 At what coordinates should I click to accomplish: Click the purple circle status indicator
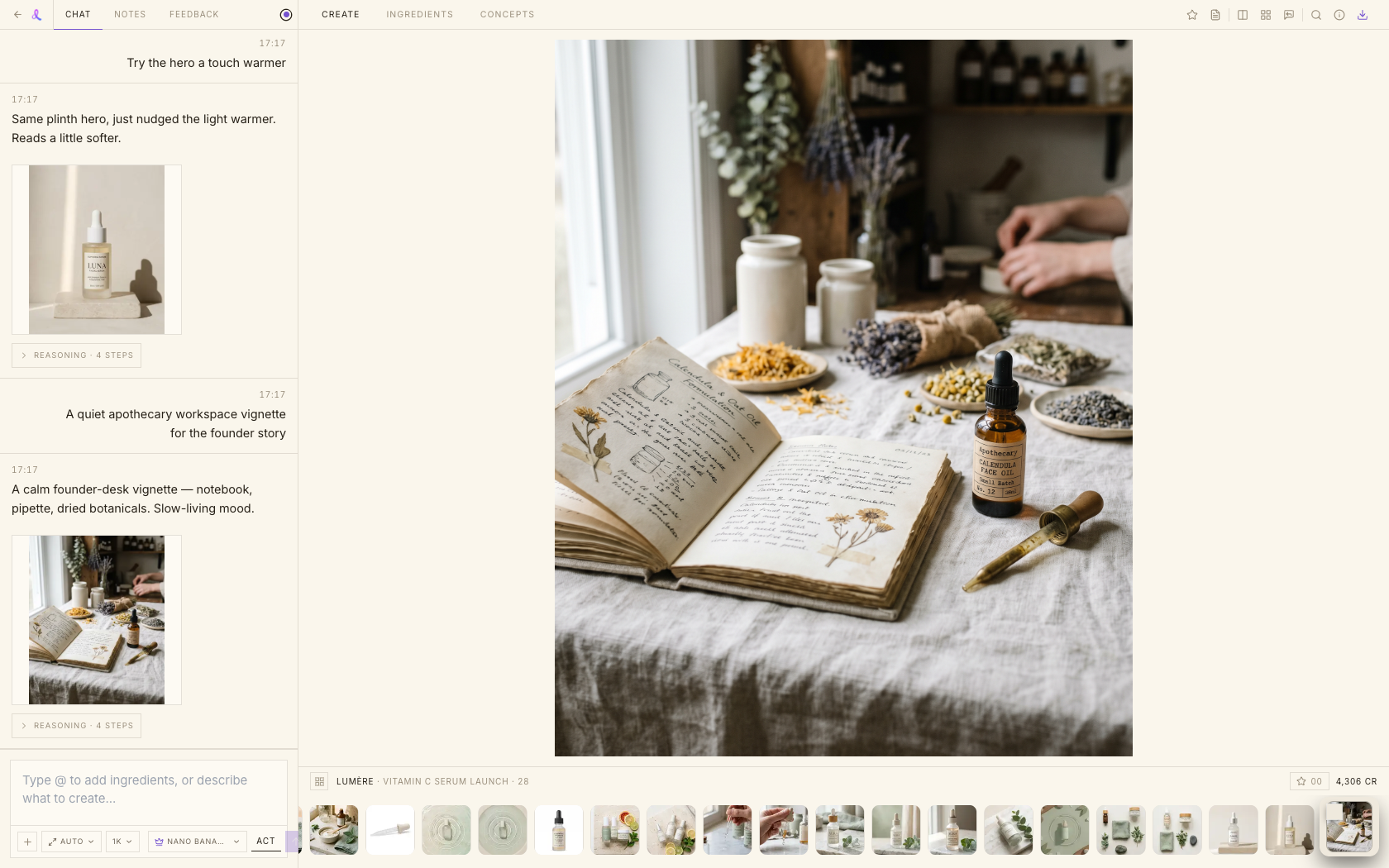click(x=286, y=15)
